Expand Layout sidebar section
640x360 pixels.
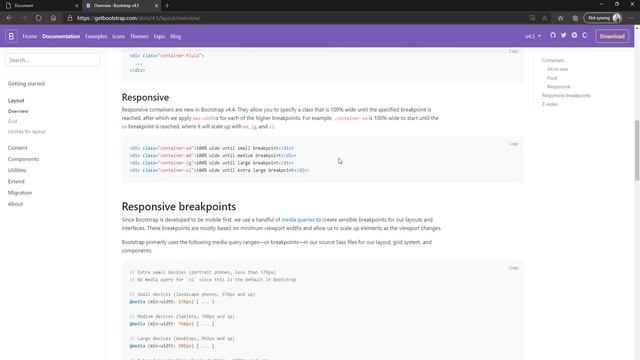click(x=16, y=100)
